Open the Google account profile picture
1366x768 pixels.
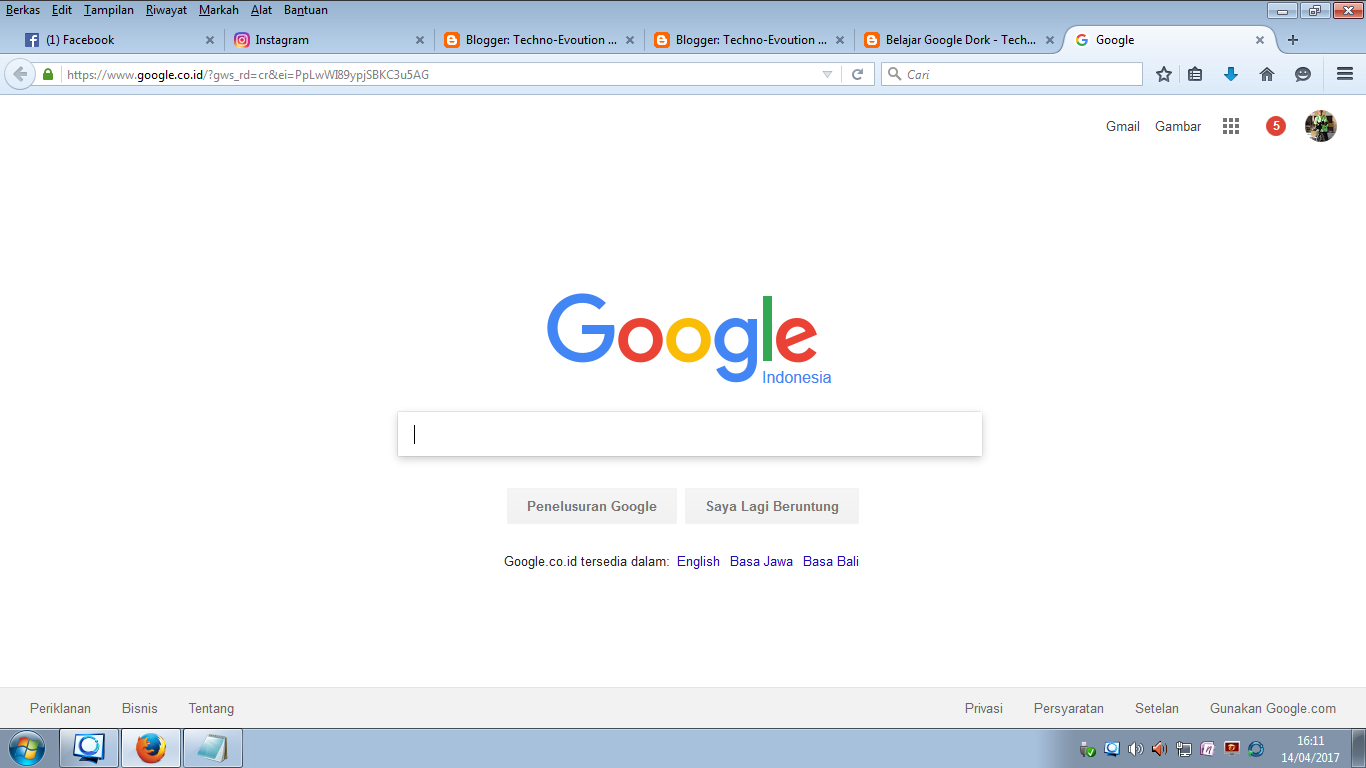[x=1321, y=126]
